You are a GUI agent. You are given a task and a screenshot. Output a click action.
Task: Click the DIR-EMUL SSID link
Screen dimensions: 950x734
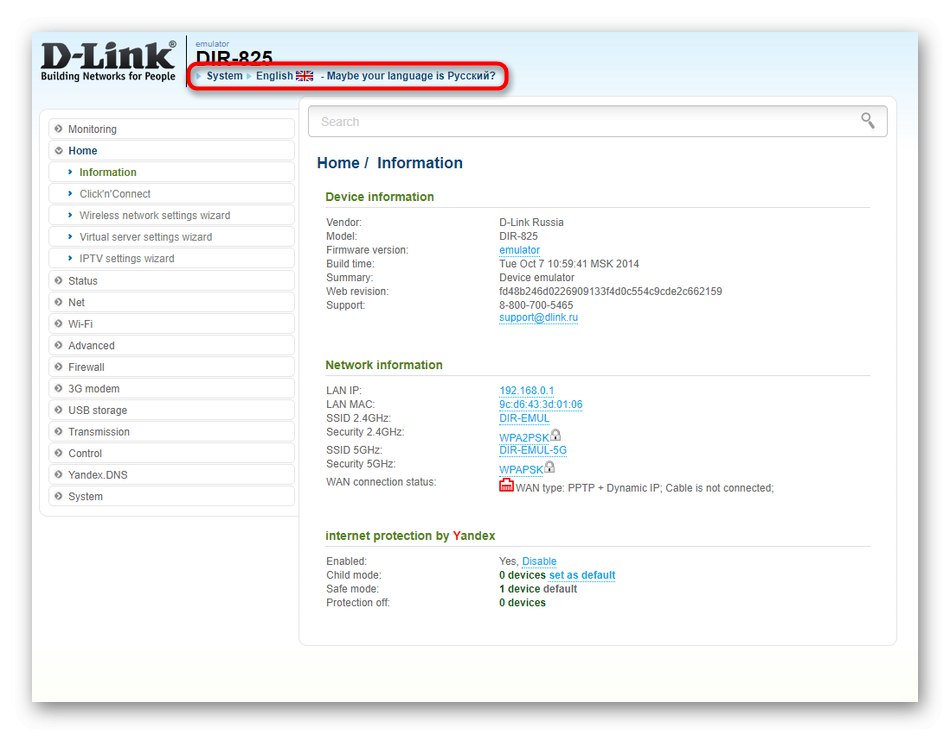523,418
